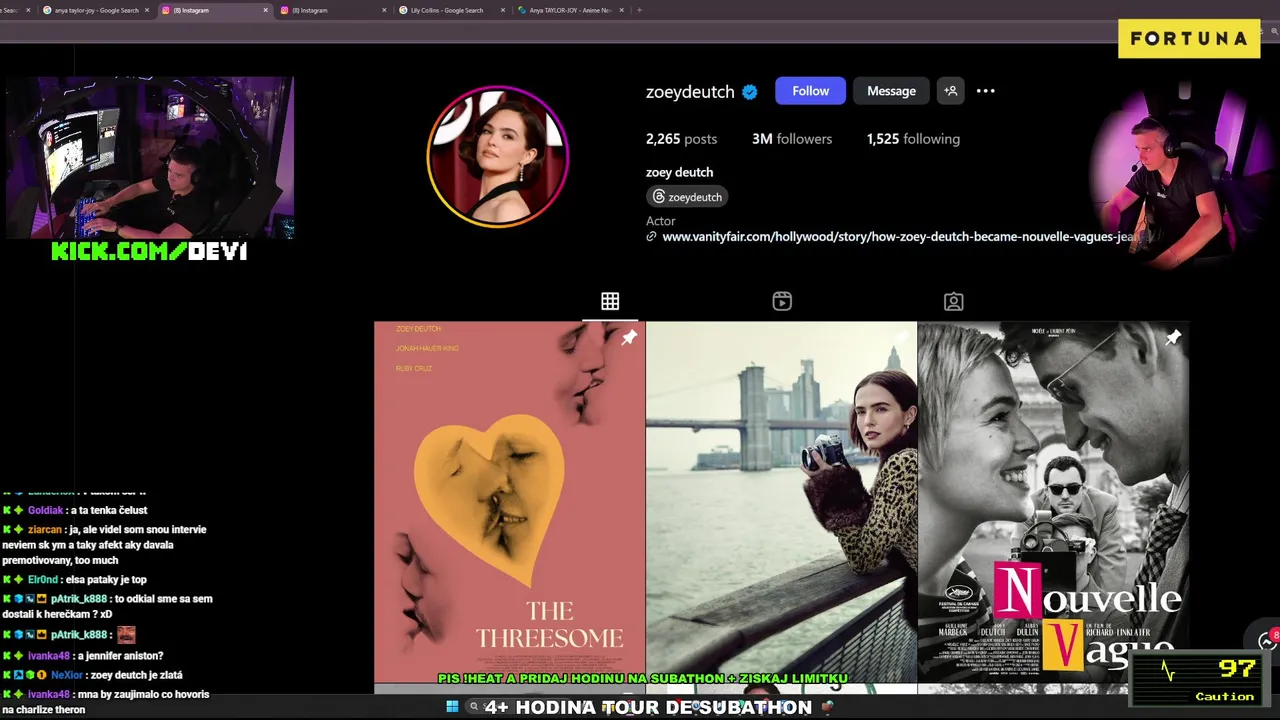Open the vanityfair.com bio link

901,237
